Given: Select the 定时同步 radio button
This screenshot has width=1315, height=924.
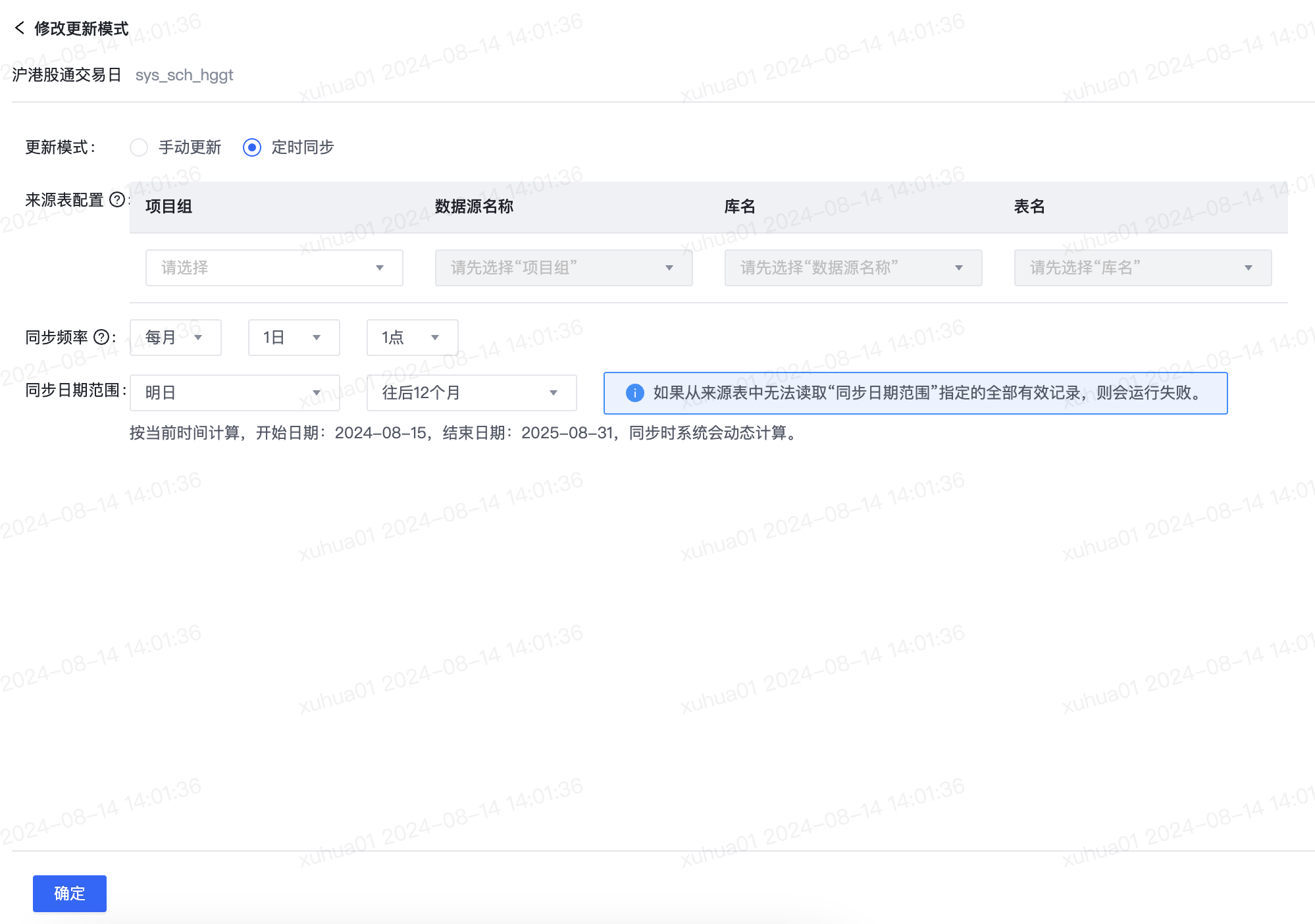Looking at the screenshot, I should [x=252, y=147].
